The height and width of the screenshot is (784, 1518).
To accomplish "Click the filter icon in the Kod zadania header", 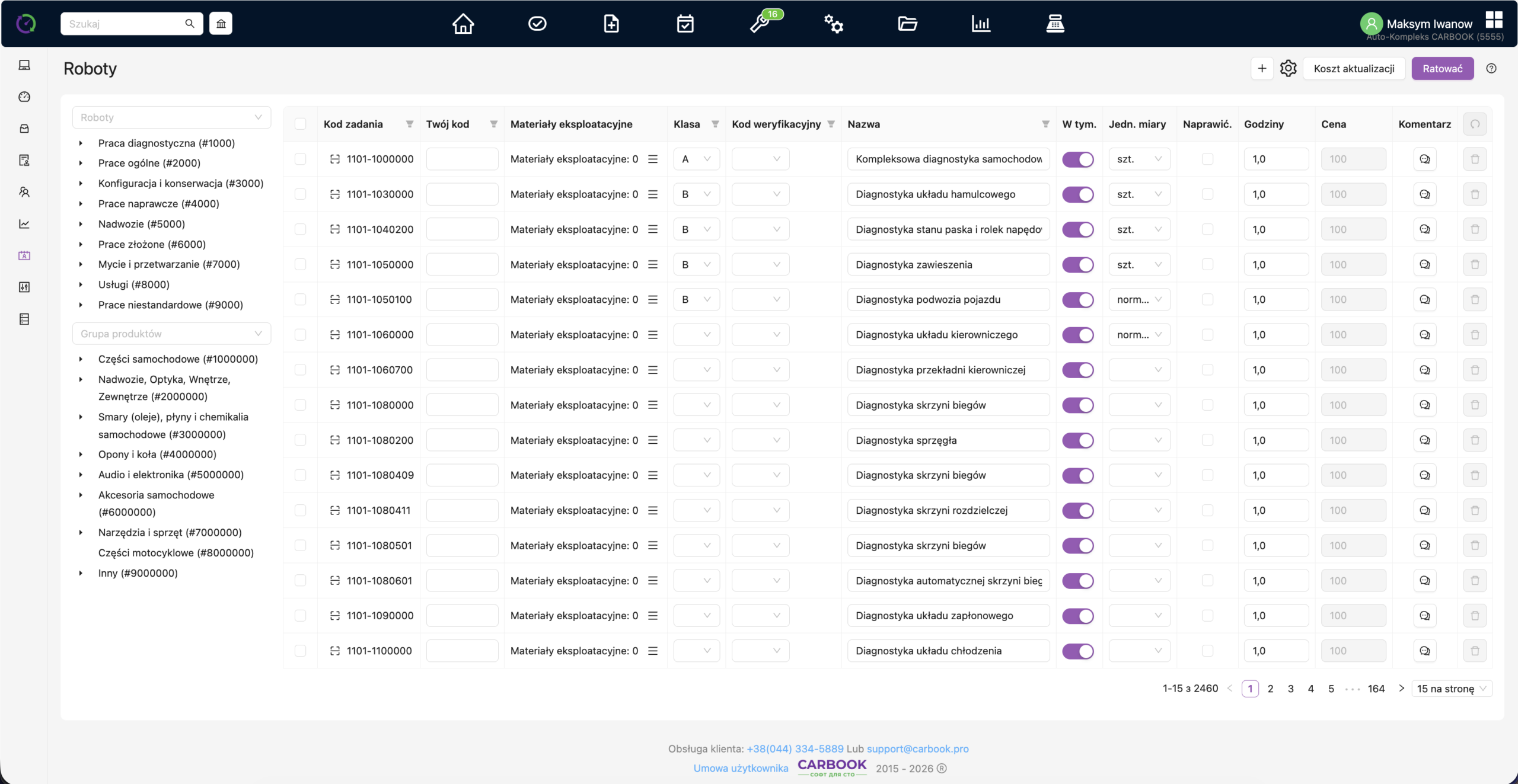I will 409,124.
